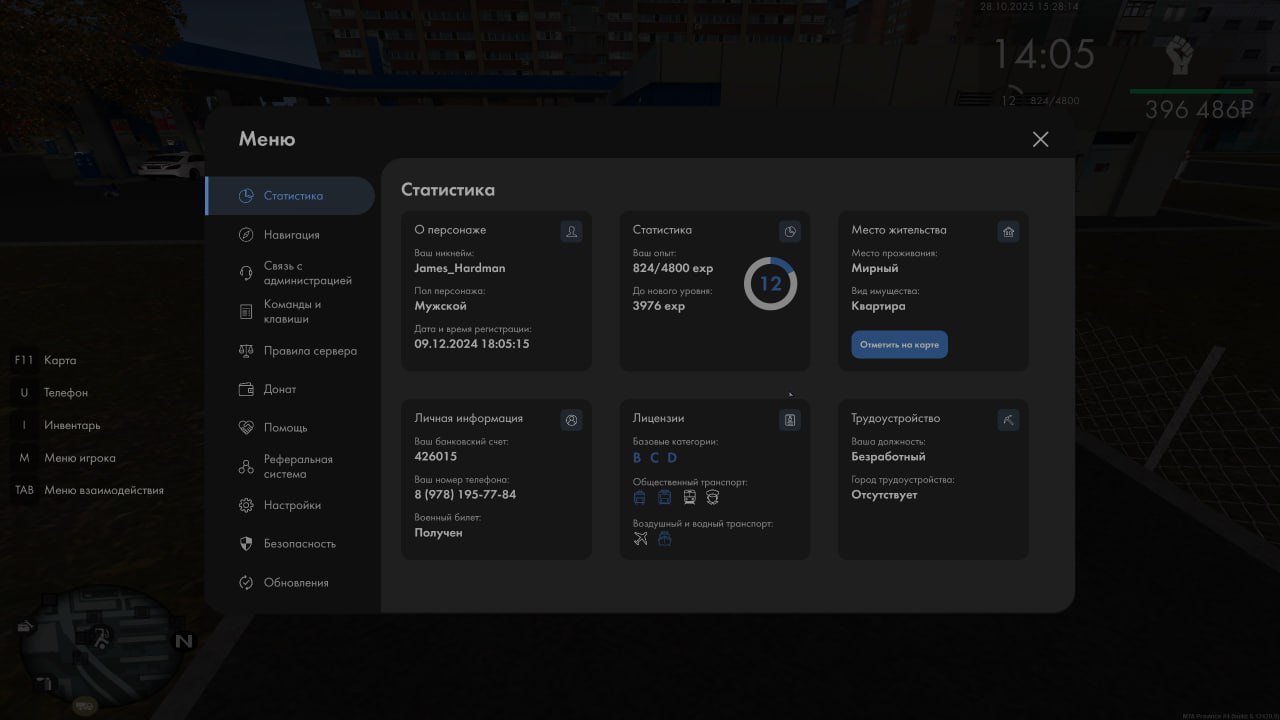1280x720 pixels.
Task: Click the U Телефон hotkey hint
Action: click(x=51, y=393)
